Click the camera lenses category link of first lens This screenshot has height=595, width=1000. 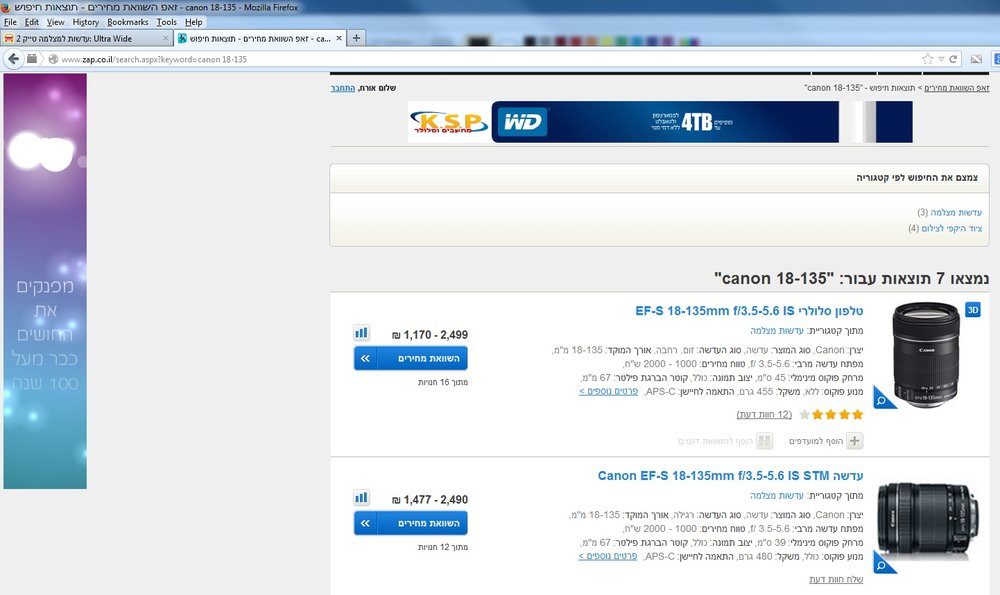777,330
